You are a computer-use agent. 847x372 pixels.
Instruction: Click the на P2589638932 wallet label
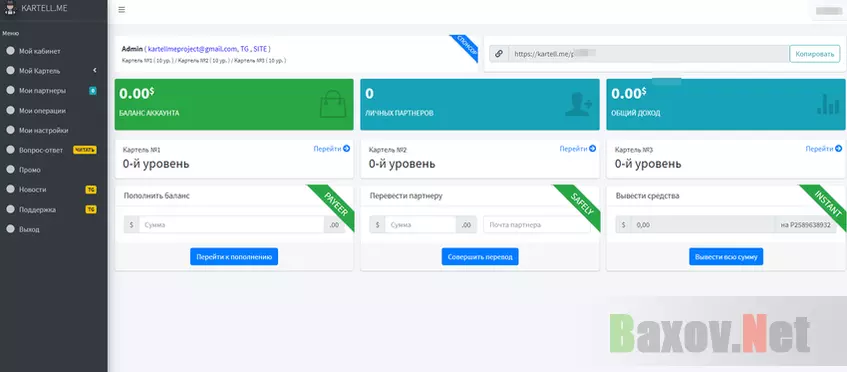click(x=806, y=225)
